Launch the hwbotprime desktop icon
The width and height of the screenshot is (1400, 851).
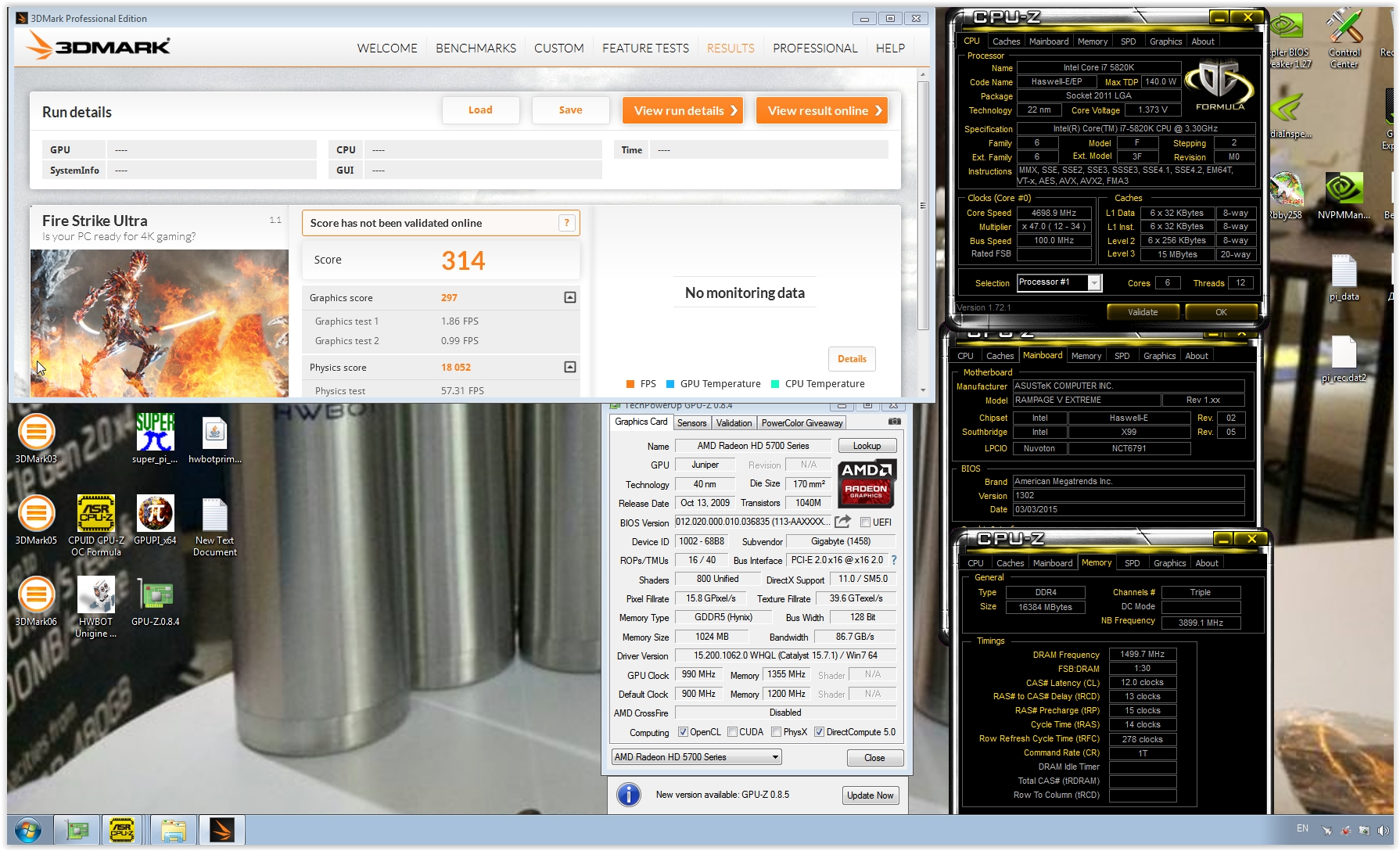[215, 439]
